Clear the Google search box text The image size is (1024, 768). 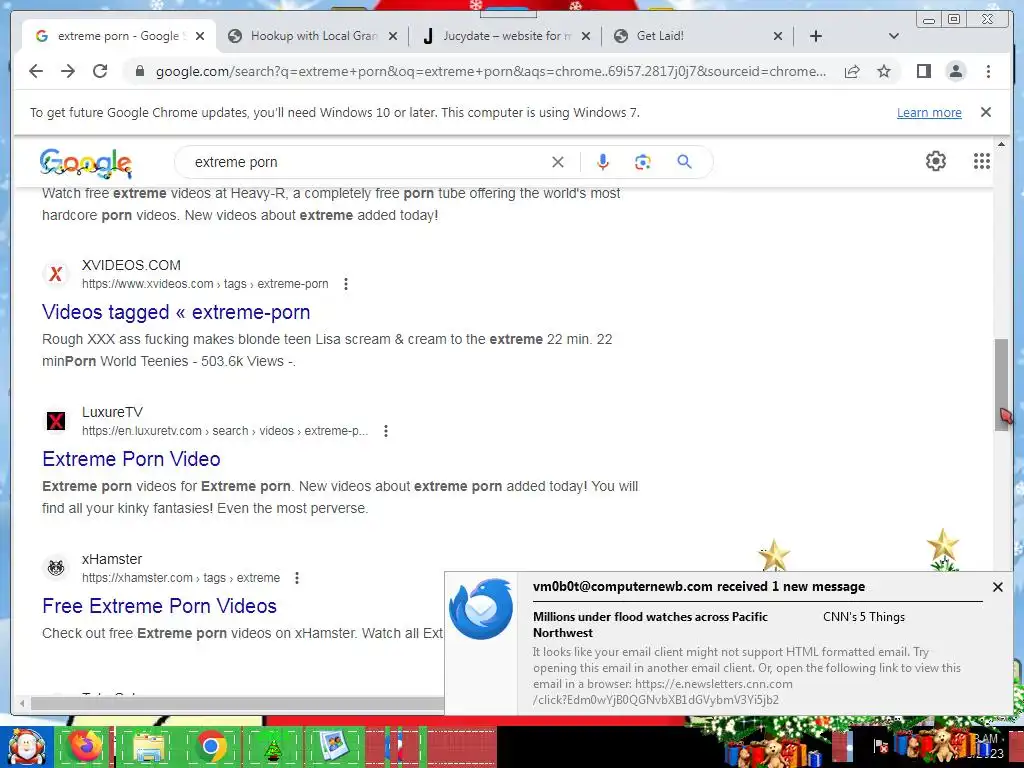pyautogui.click(x=558, y=162)
